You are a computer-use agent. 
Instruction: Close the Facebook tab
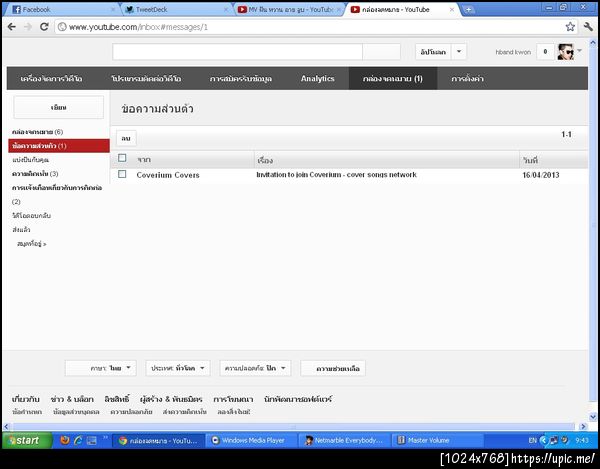click(113, 10)
